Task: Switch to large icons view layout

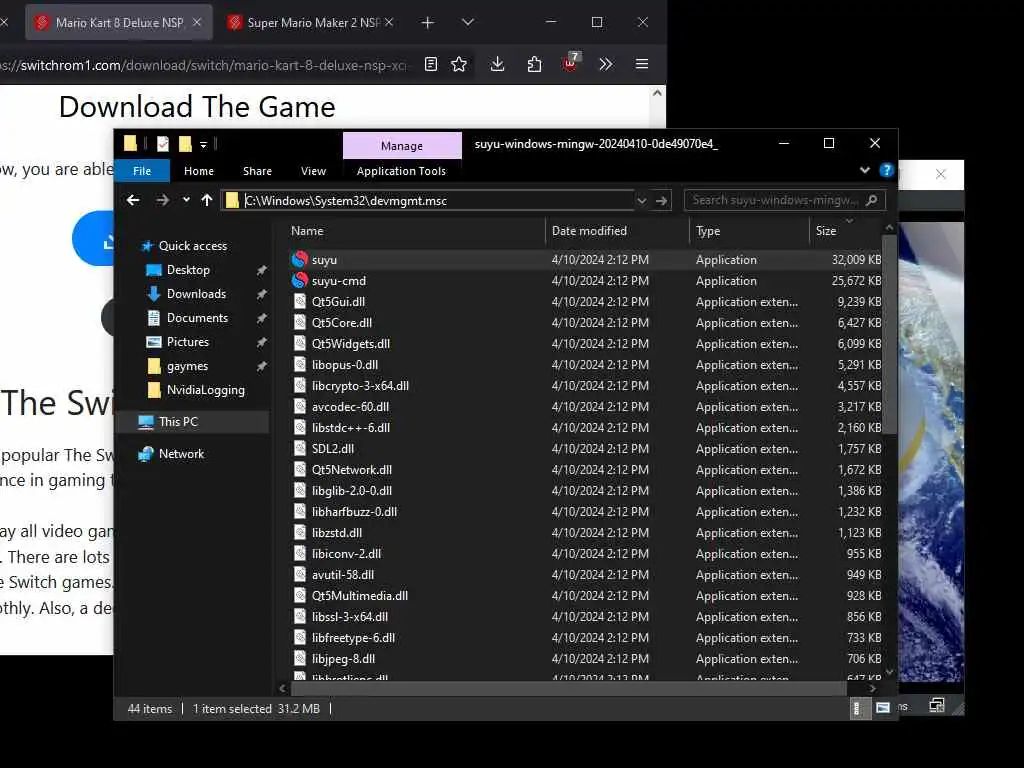Action: [883, 708]
